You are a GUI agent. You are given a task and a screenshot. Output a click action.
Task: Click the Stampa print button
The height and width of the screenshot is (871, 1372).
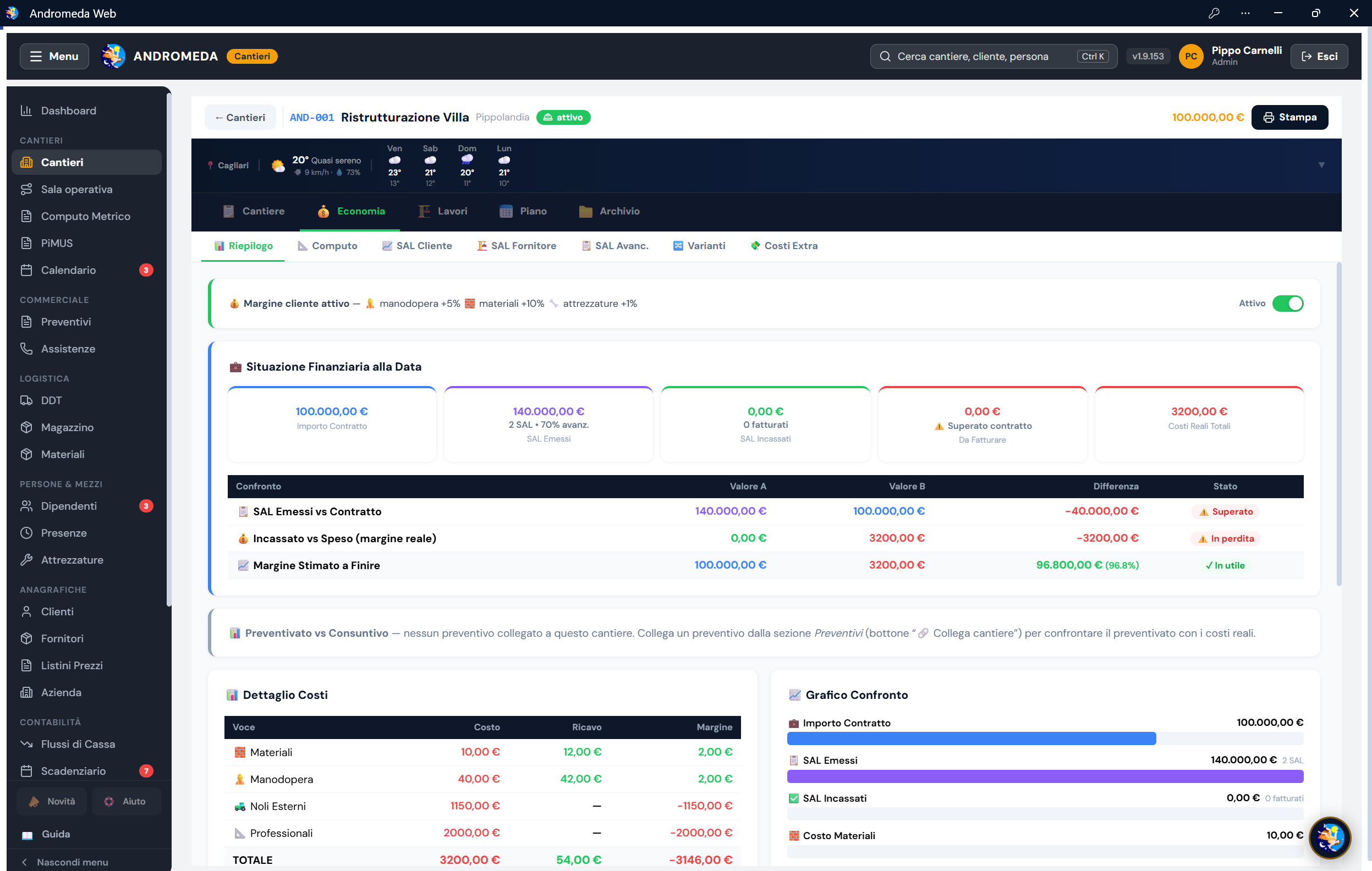1289,117
